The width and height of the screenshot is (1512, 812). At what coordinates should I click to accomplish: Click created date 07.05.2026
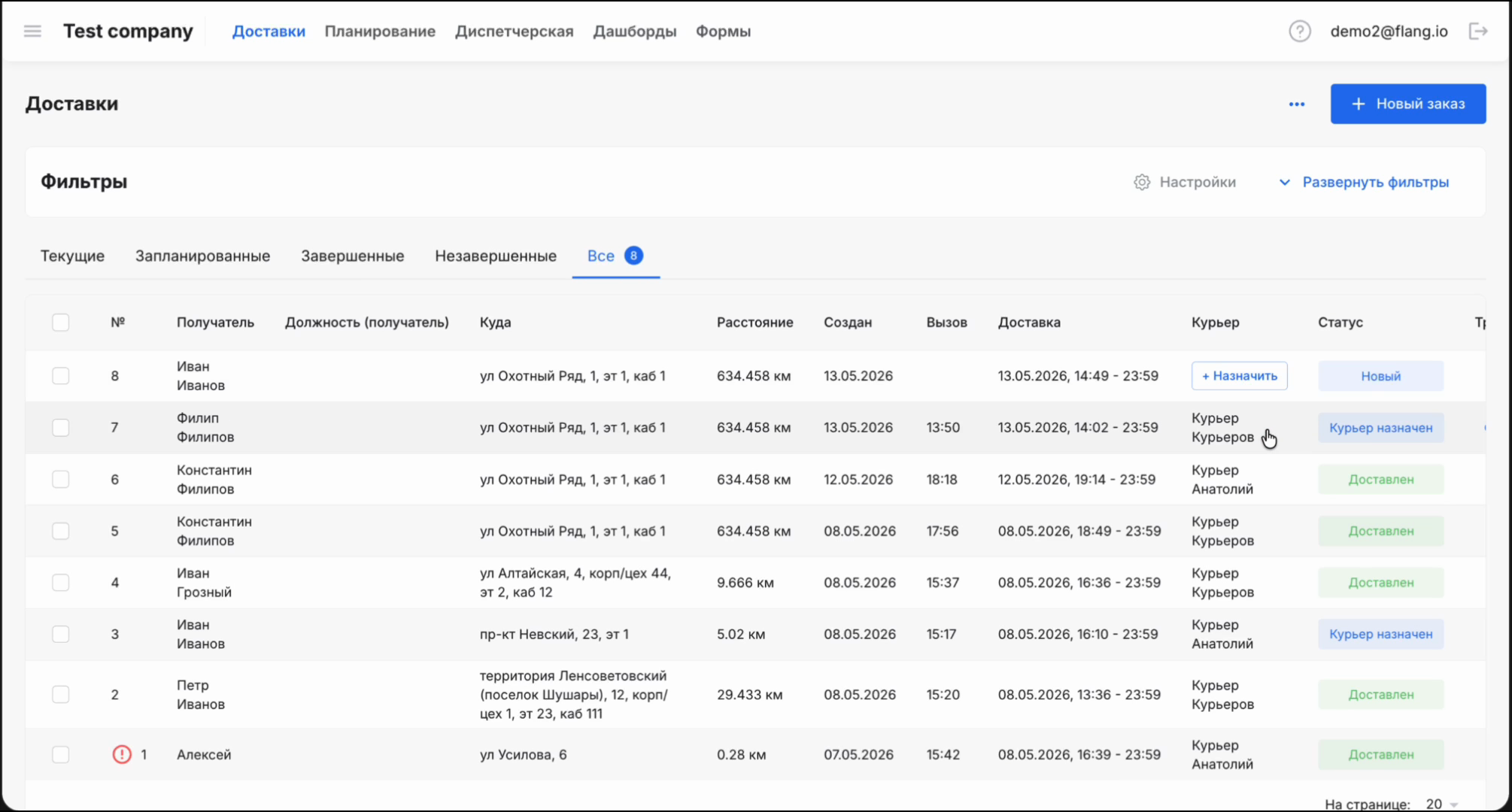[x=858, y=754]
